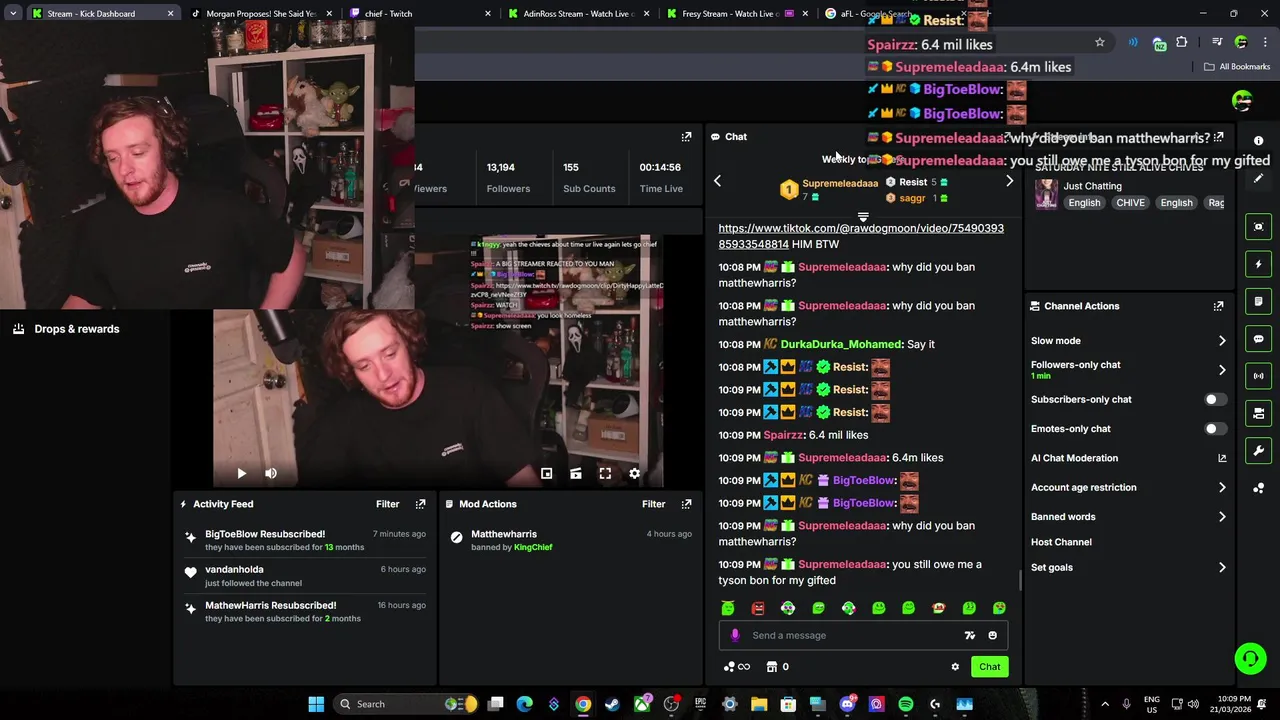Go to previous weekly leaderboard page
Screen dimensions: 1280x720
click(x=717, y=181)
